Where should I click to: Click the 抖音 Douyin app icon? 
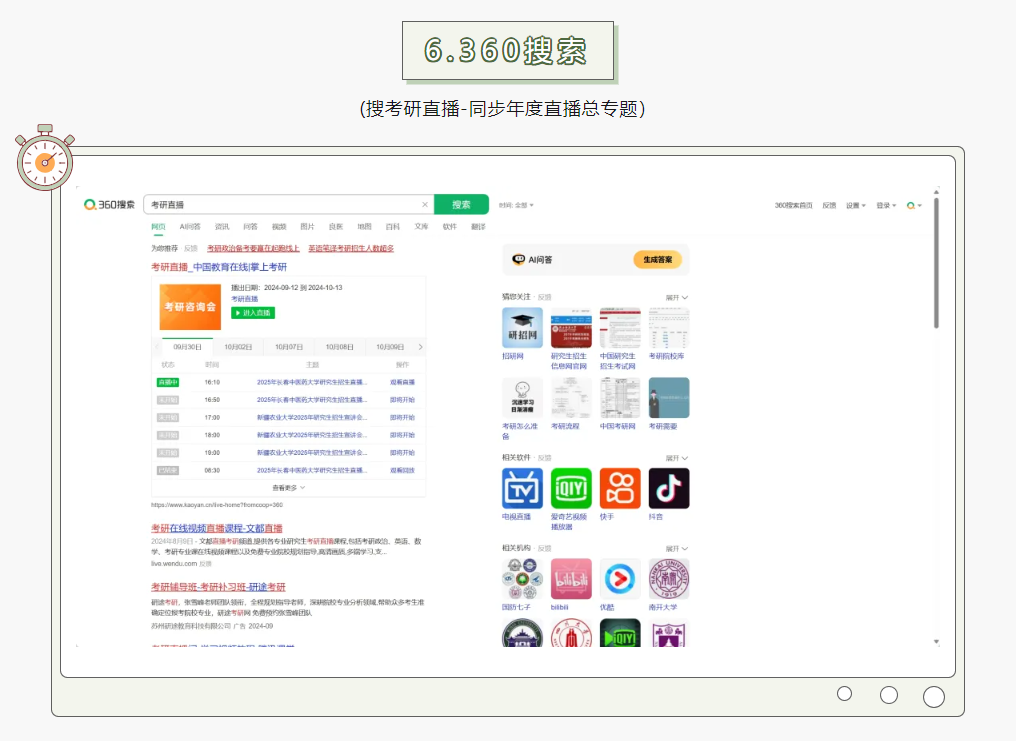click(669, 488)
